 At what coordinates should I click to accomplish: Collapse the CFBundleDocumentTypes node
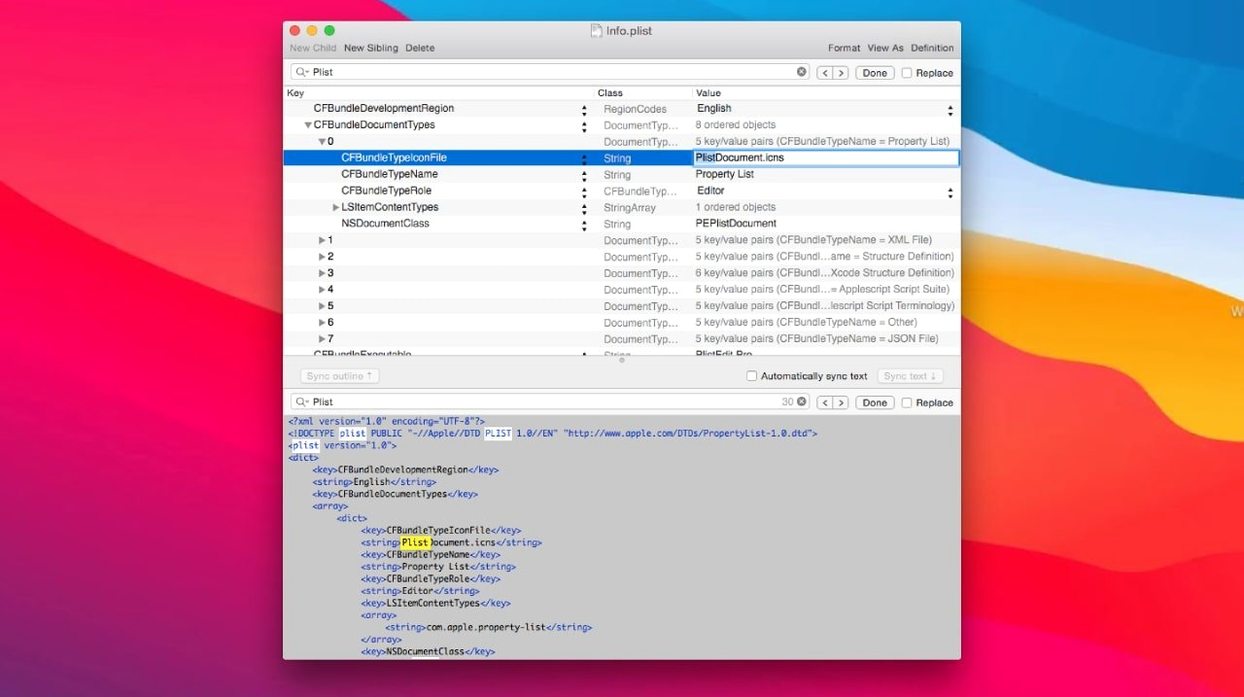(308, 125)
